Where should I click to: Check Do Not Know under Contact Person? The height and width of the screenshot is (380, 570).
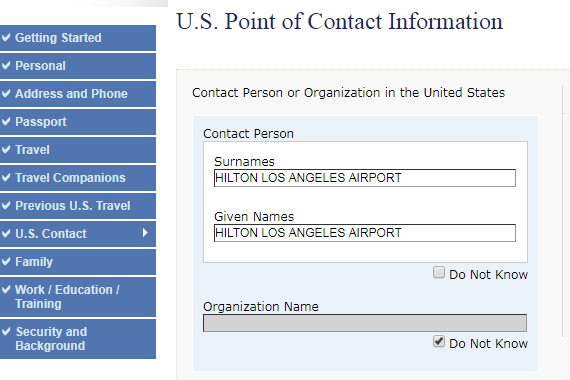(x=439, y=272)
